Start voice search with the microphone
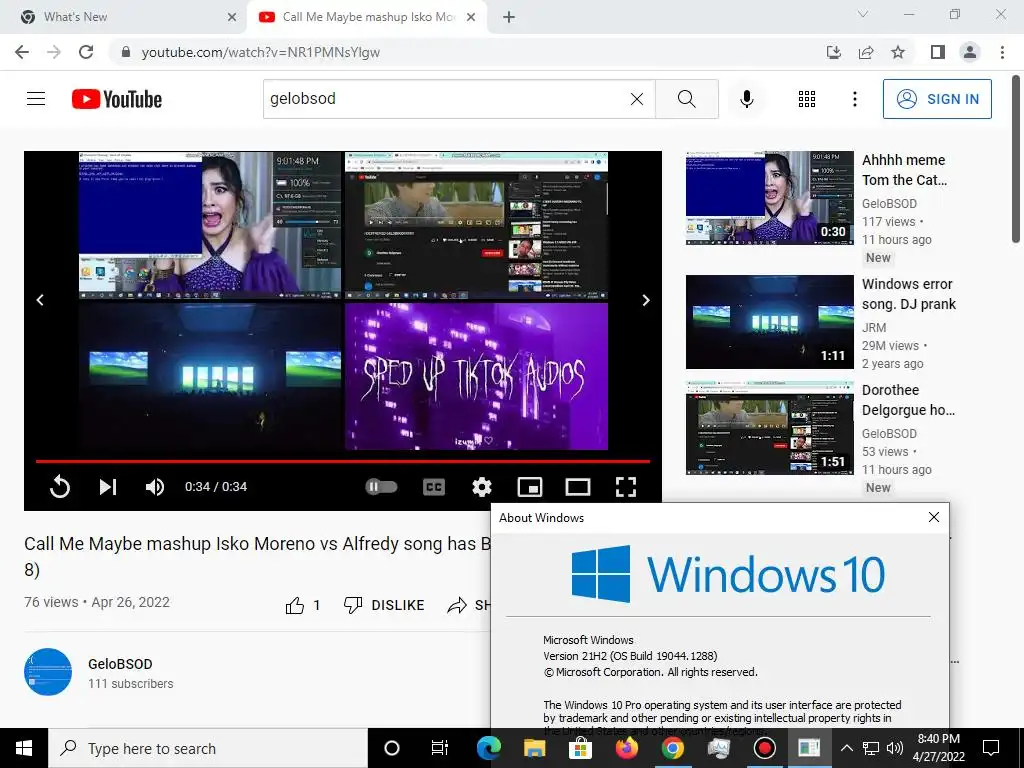The width and height of the screenshot is (1024, 768). pos(746,99)
